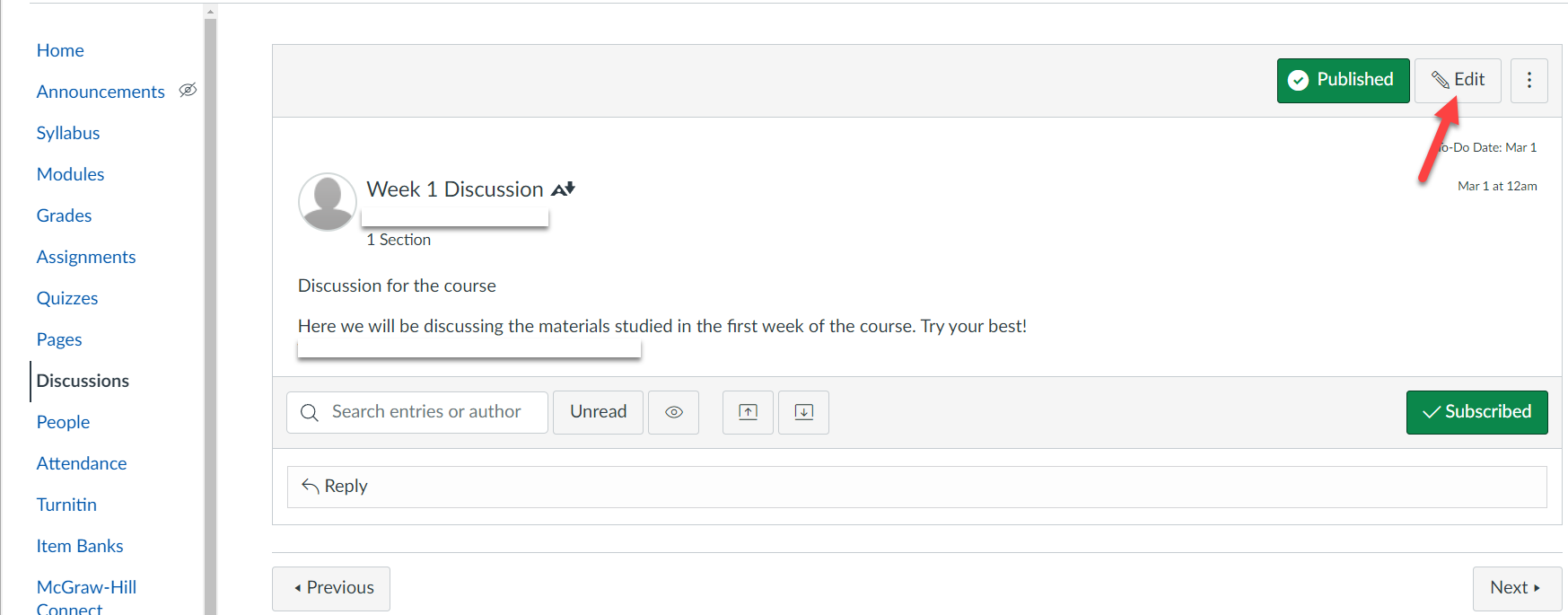Click the author avatar thumbnail
This screenshot has height=615, width=1568.
pos(327,202)
